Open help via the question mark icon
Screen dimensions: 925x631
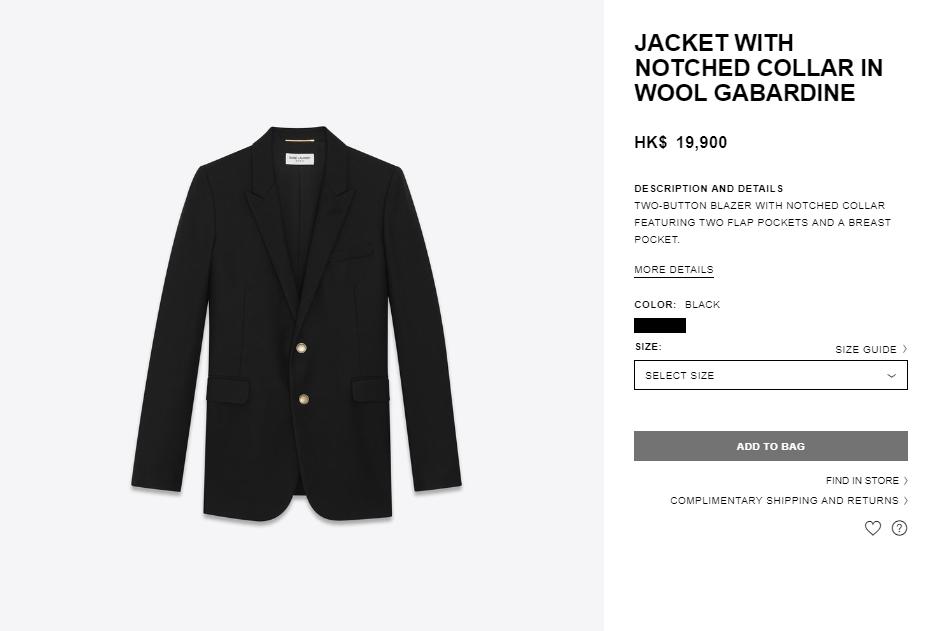tap(899, 528)
